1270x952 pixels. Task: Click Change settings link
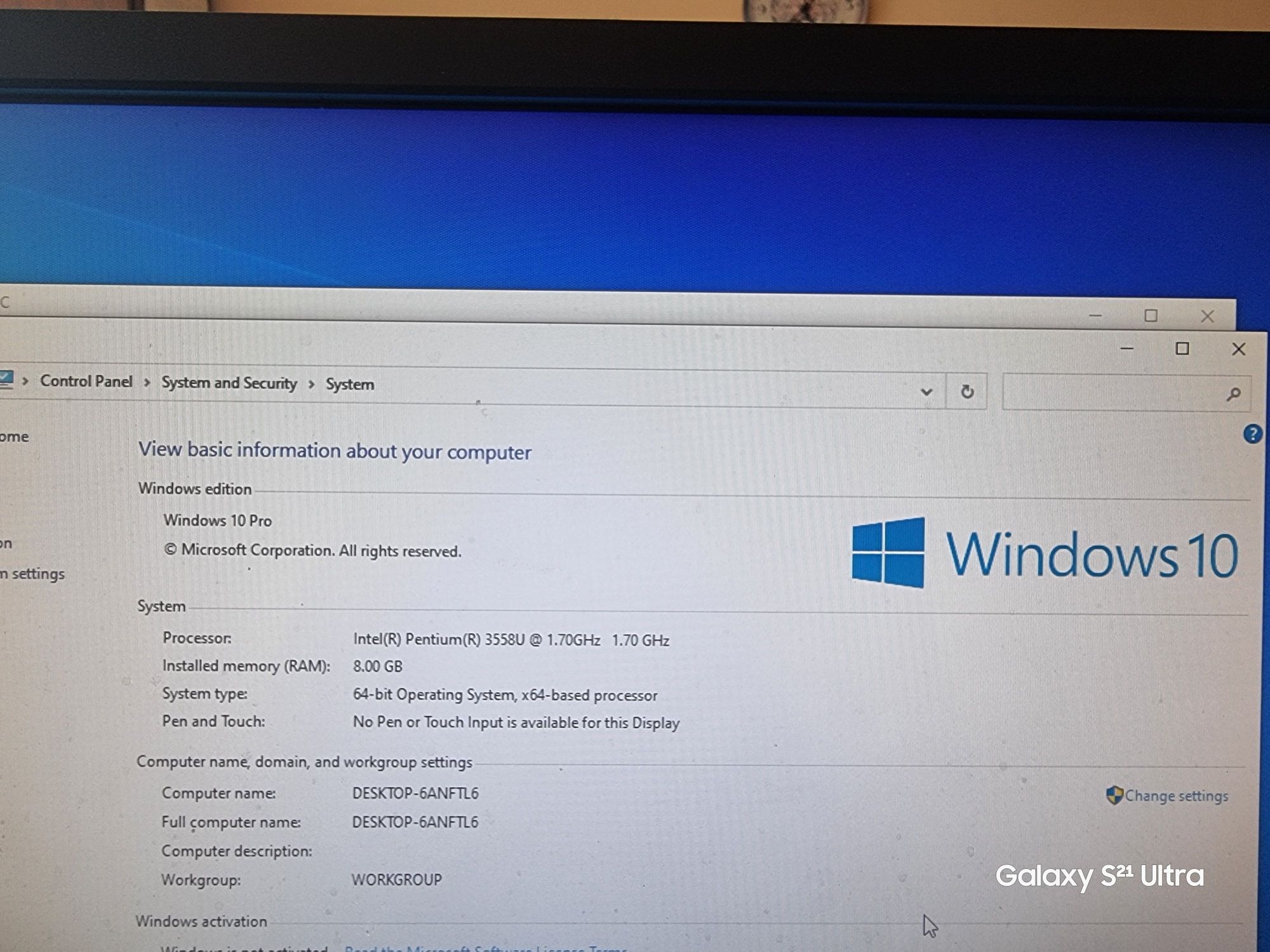coord(1177,796)
